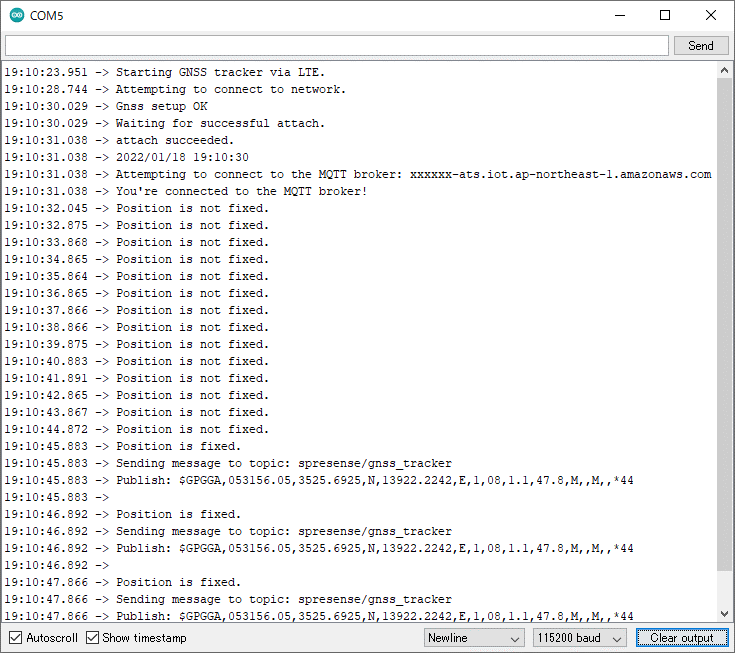Minimize the COM5 serial monitor window
Viewport: 735px width, 653px height.
(619, 16)
